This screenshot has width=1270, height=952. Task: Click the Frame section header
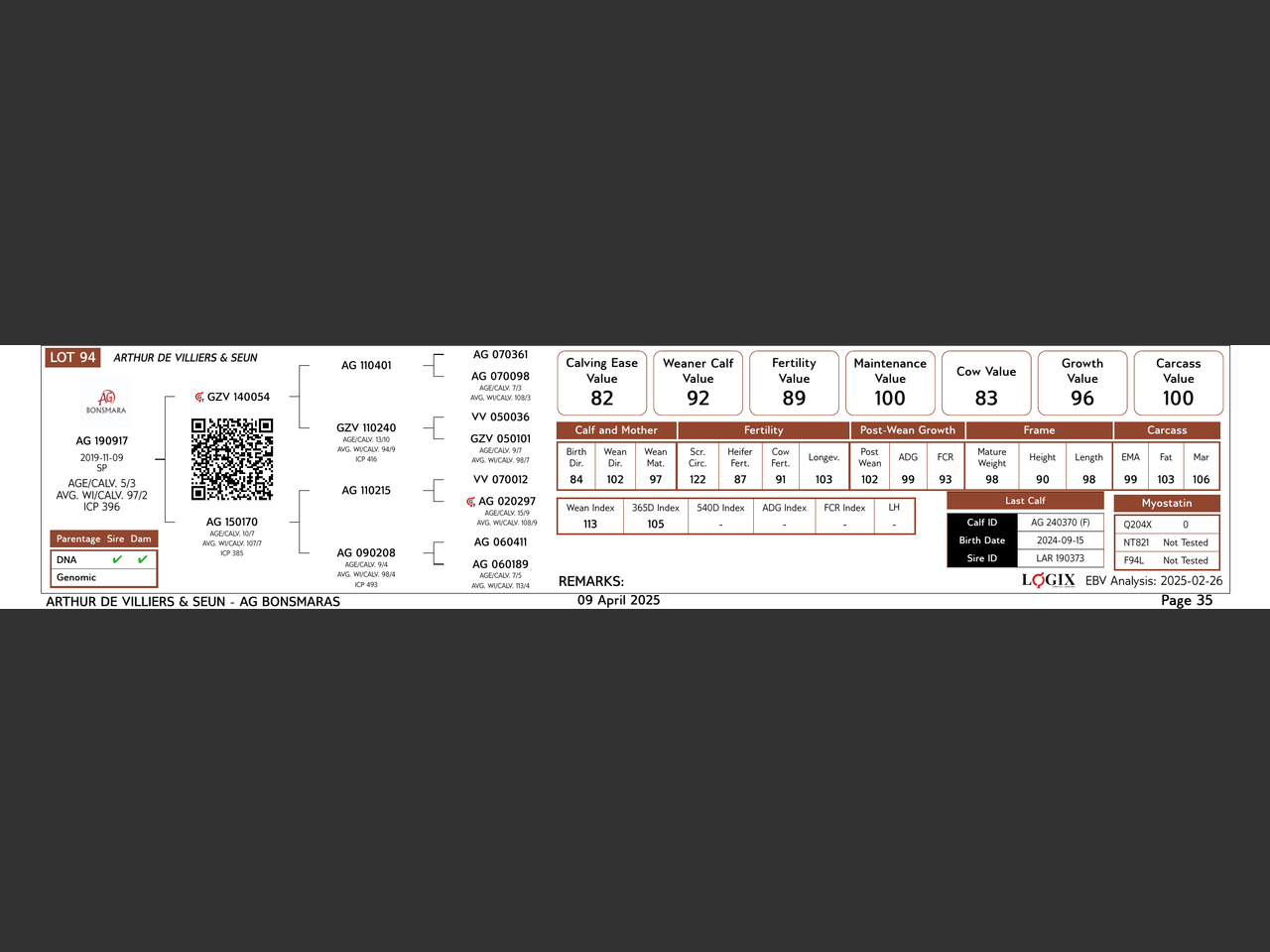1039,430
